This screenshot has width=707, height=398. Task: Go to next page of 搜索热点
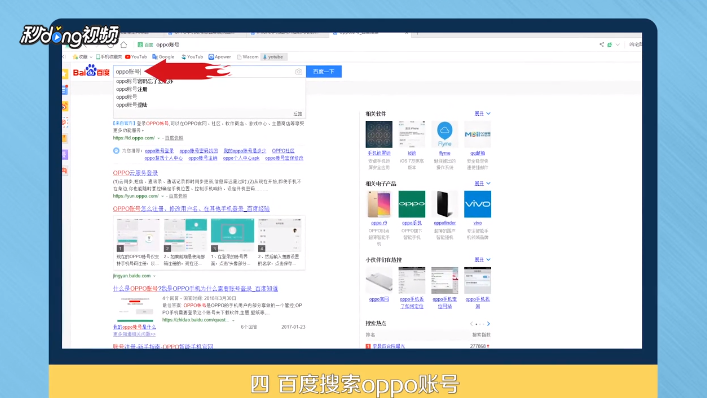pos(488,324)
